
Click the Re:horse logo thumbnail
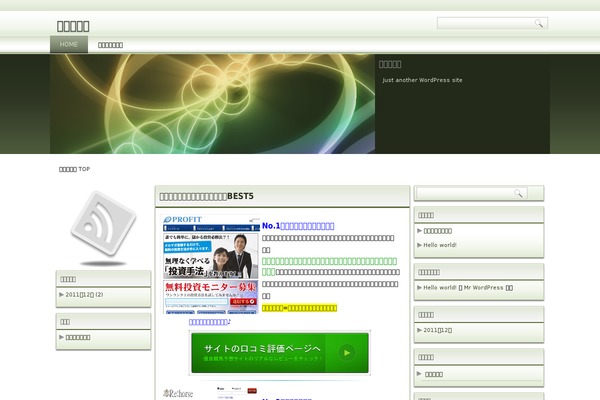pos(178,393)
